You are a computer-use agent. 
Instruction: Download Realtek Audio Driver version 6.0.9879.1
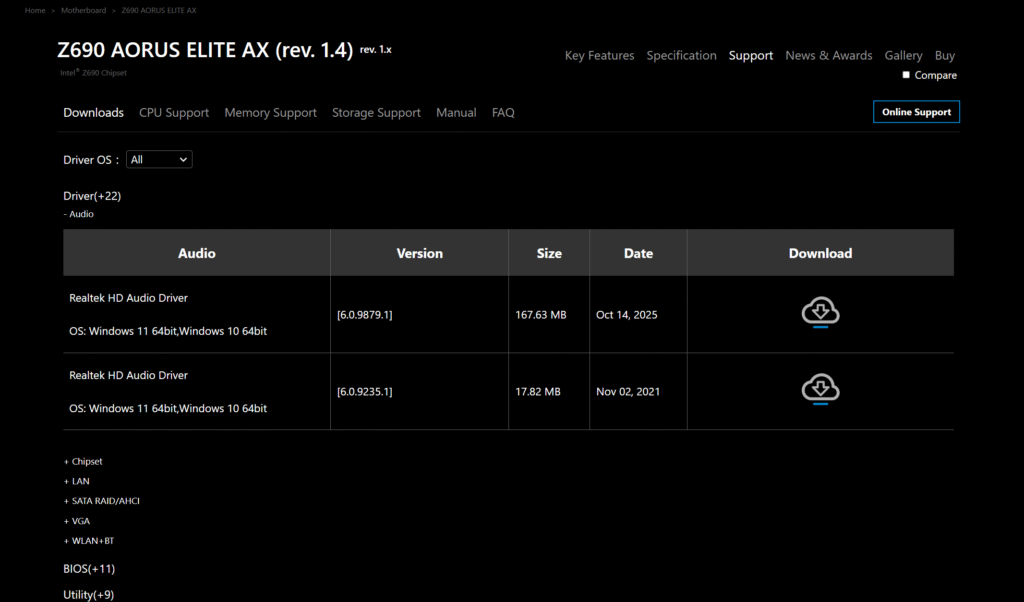[820, 313]
